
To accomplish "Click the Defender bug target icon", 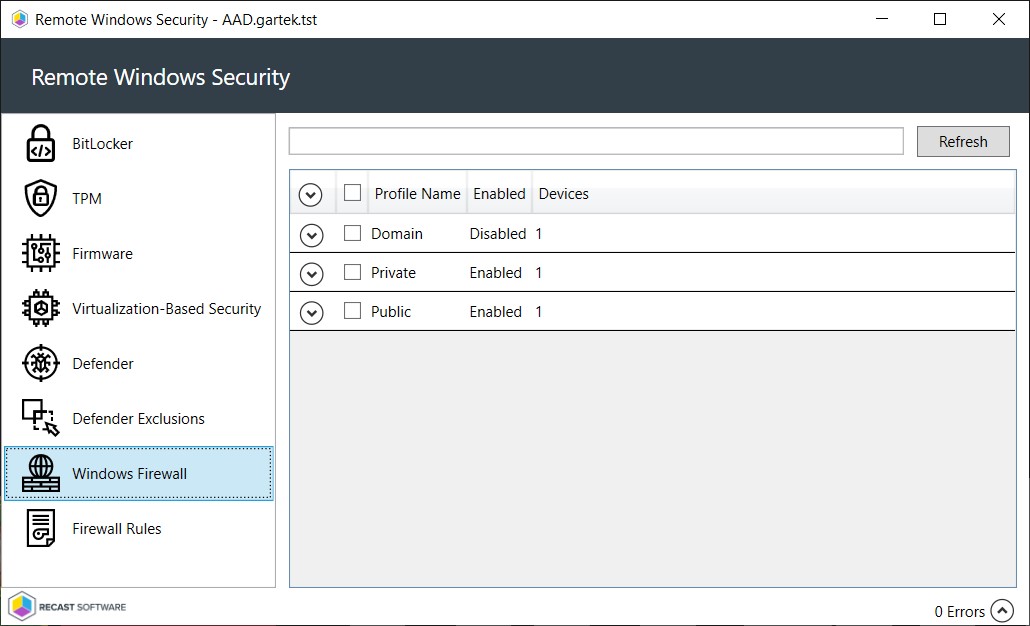I will point(41,363).
